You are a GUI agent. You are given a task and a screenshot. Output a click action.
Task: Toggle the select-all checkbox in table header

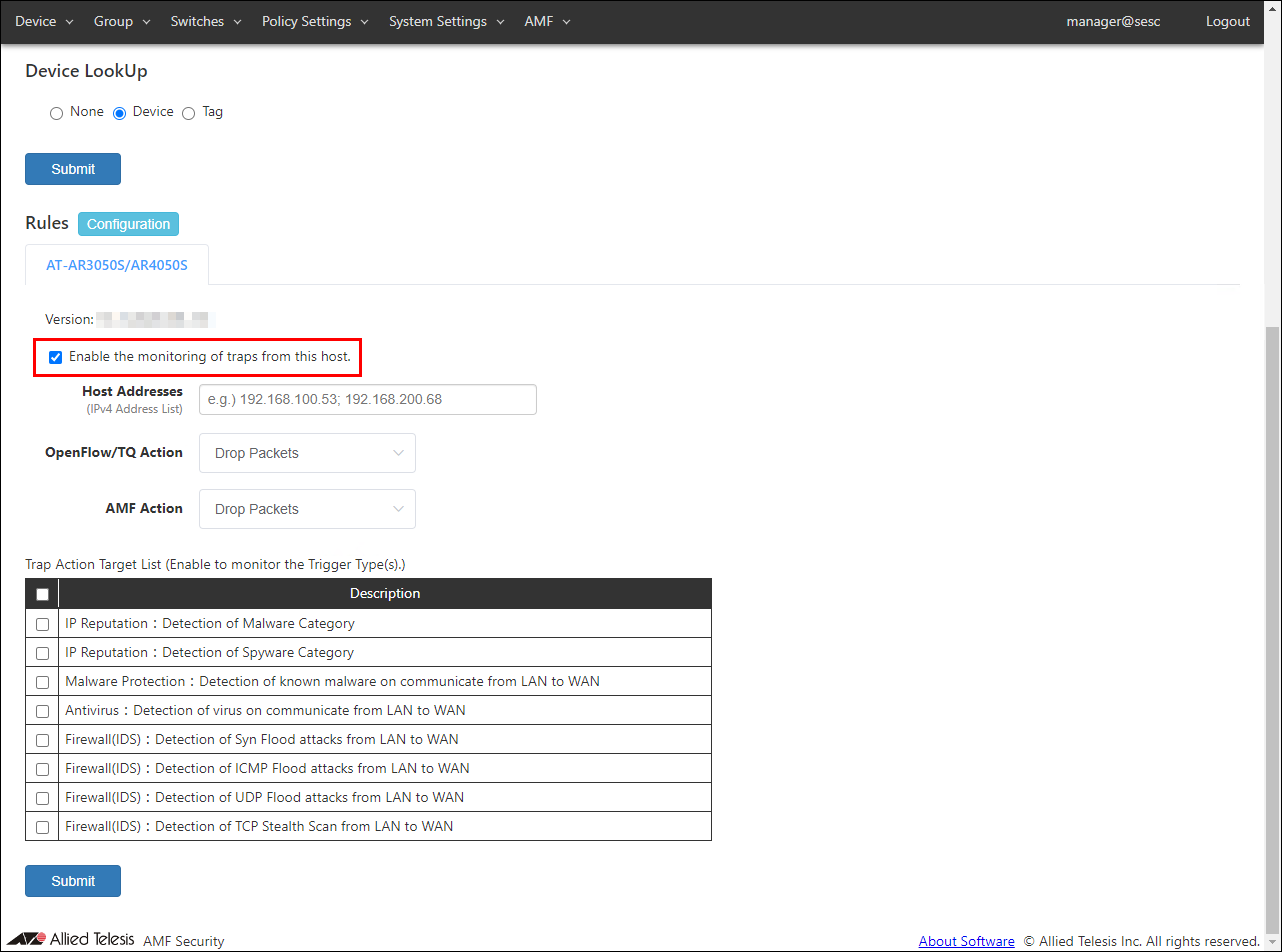42,594
